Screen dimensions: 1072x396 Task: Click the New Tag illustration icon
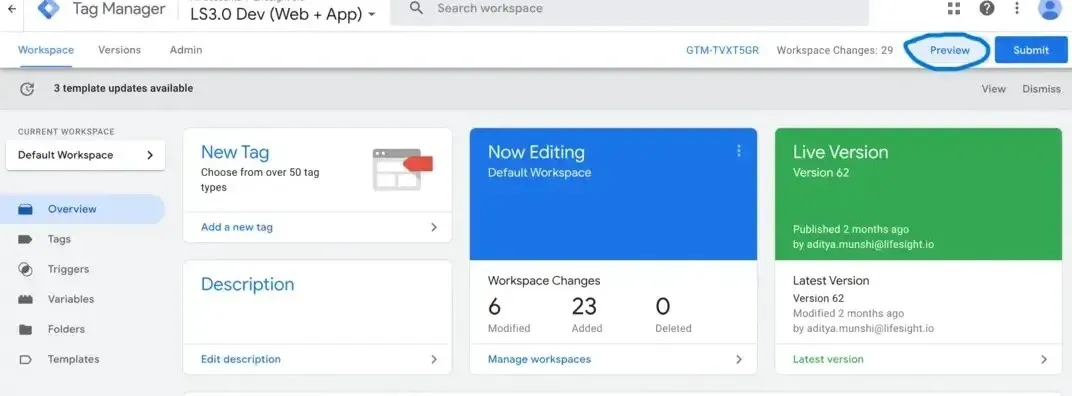click(x=403, y=169)
